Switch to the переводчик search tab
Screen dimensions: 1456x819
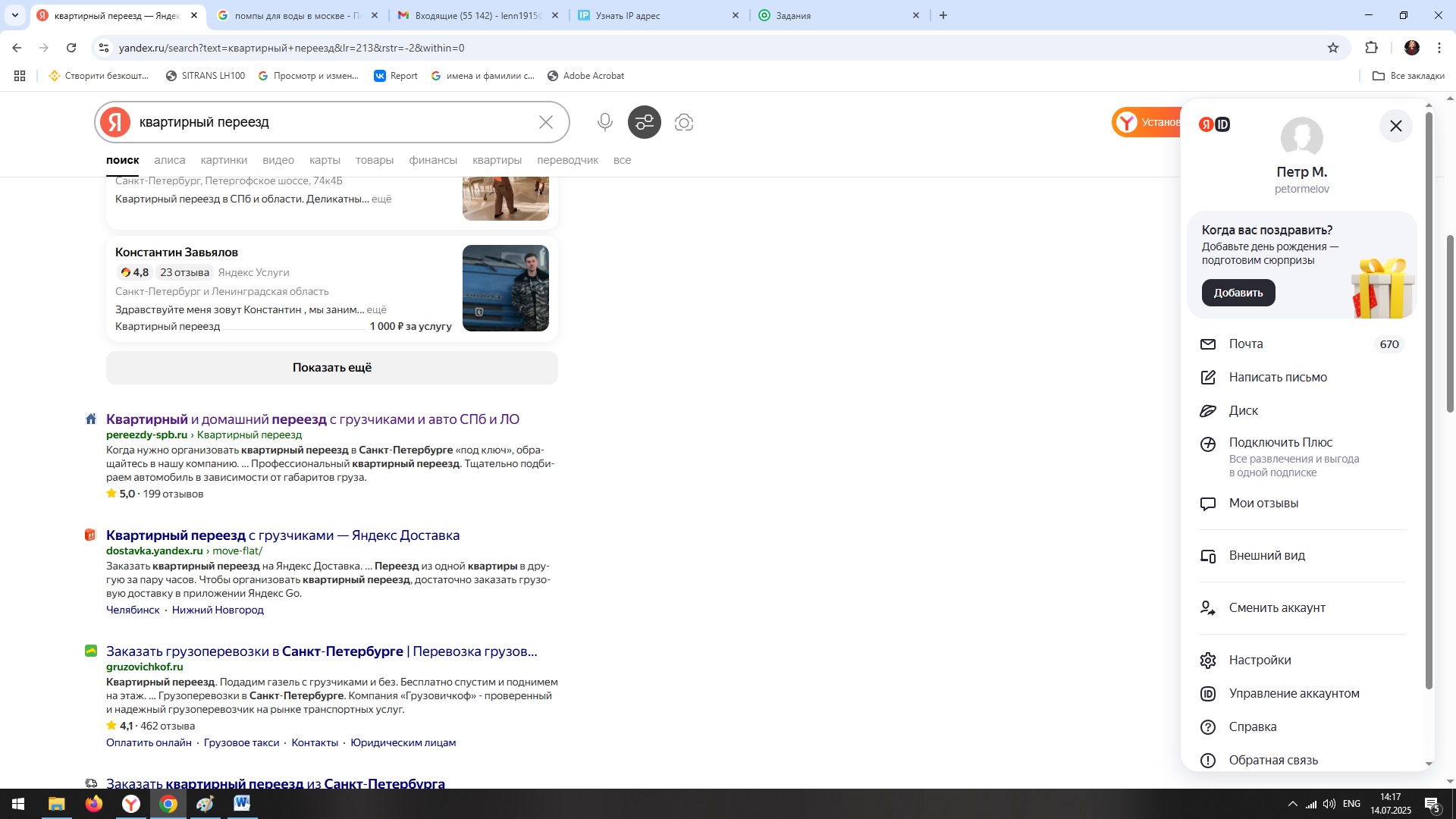(567, 160)
